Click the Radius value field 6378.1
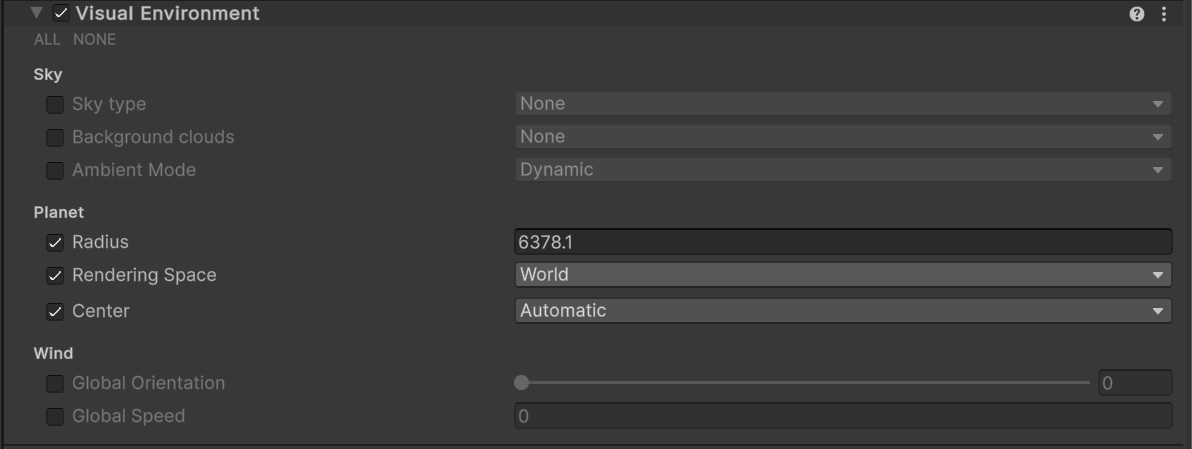 pyautogui.click(x=842, y=242)
